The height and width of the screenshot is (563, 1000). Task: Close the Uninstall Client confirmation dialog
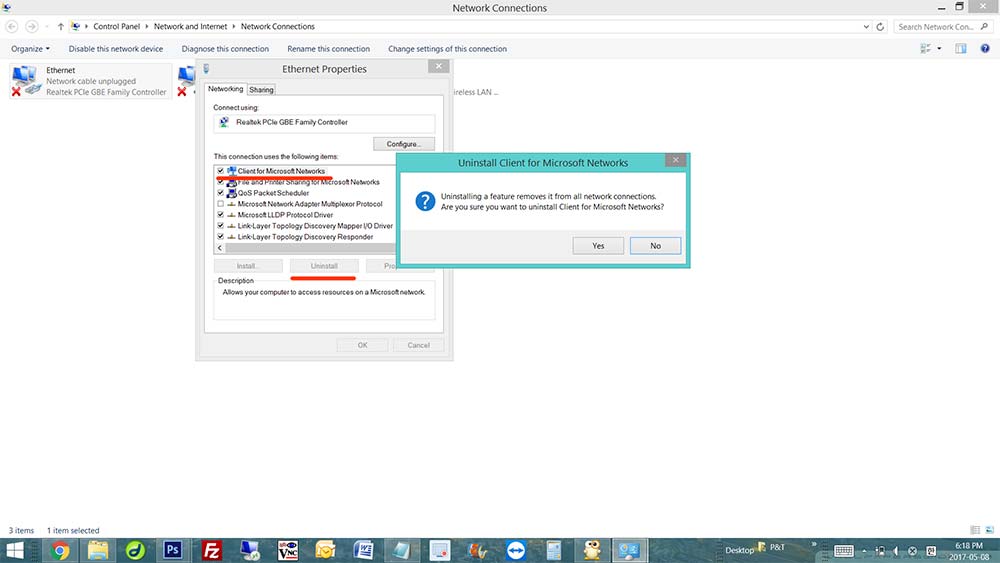click(x=675, y=160)
